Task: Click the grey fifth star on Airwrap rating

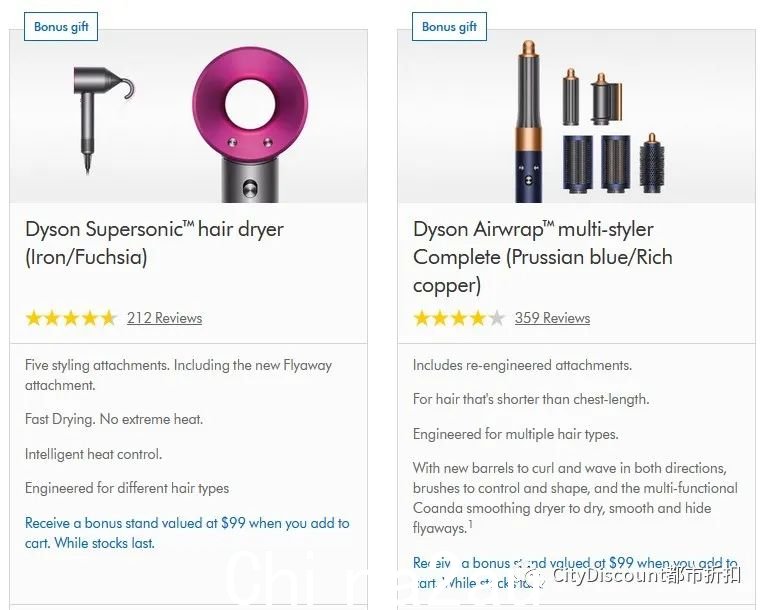Action: pyautogui.click(x=496, y=318)
